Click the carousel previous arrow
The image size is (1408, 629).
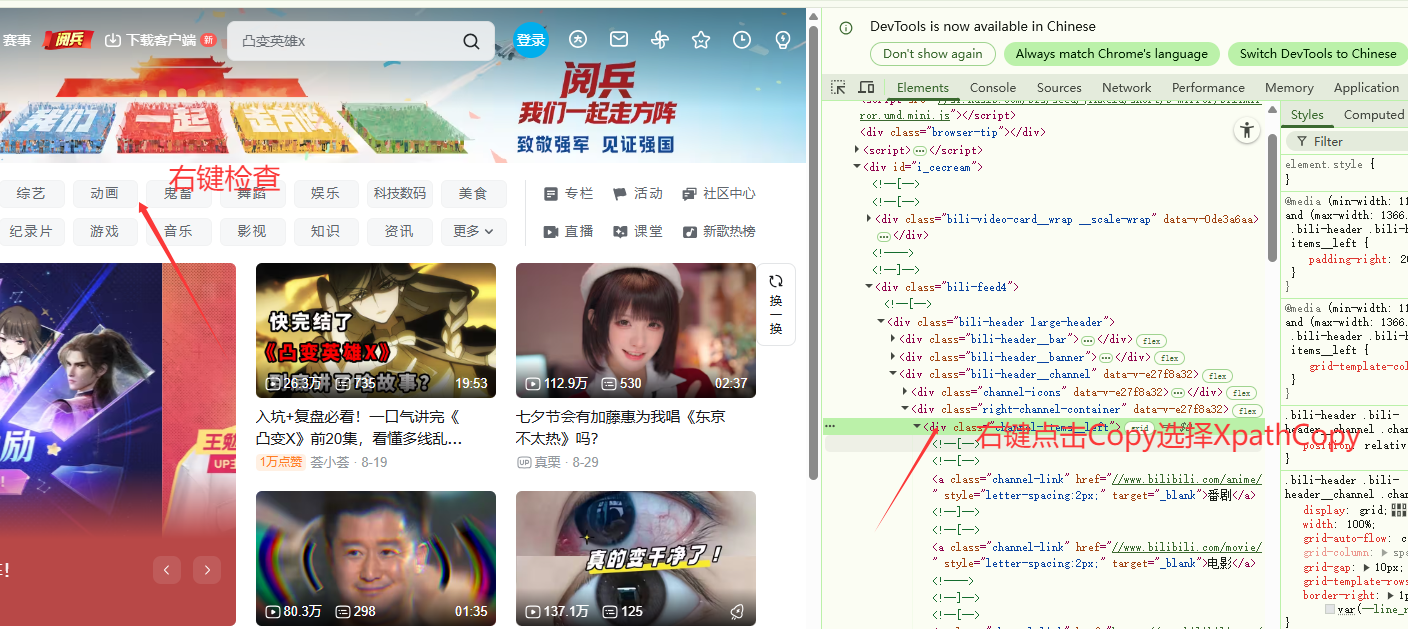(x=167, y=570)
